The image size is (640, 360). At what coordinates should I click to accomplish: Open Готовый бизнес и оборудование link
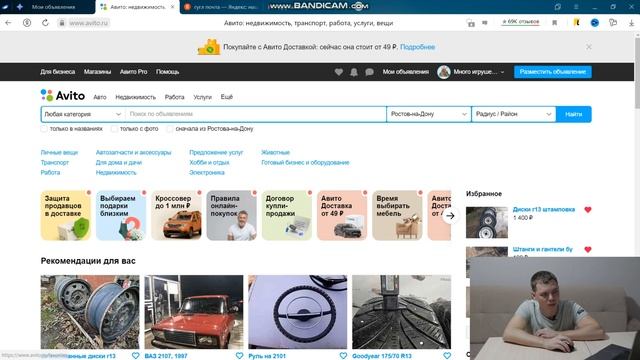(305, 162)
